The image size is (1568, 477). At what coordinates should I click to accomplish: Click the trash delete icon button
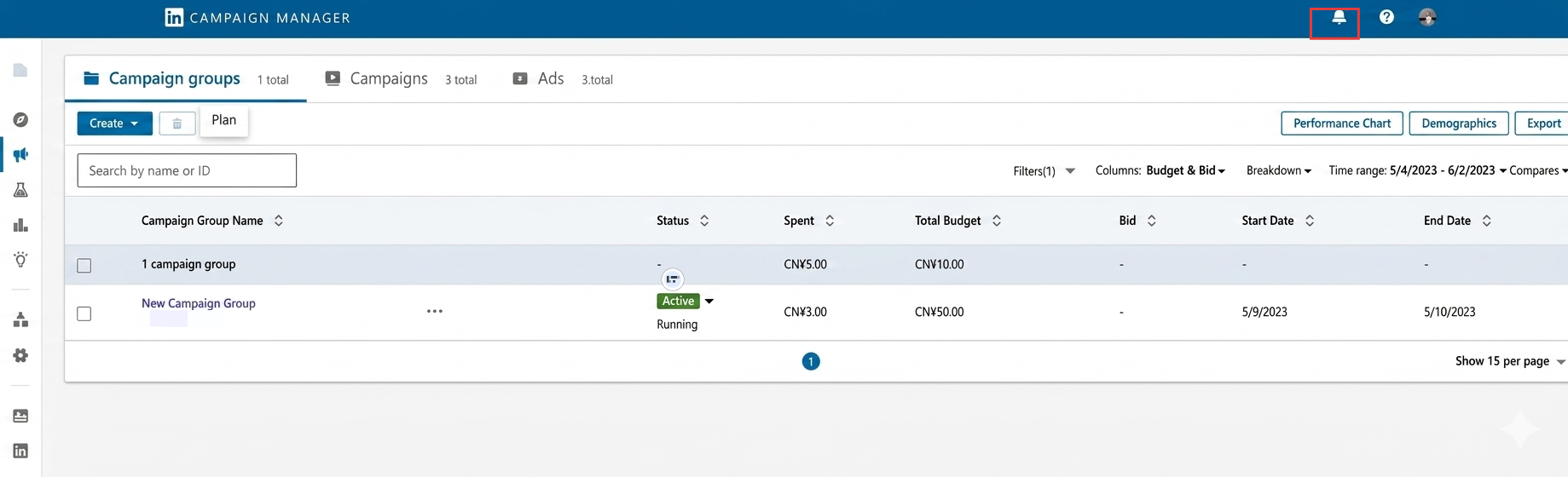177,124
